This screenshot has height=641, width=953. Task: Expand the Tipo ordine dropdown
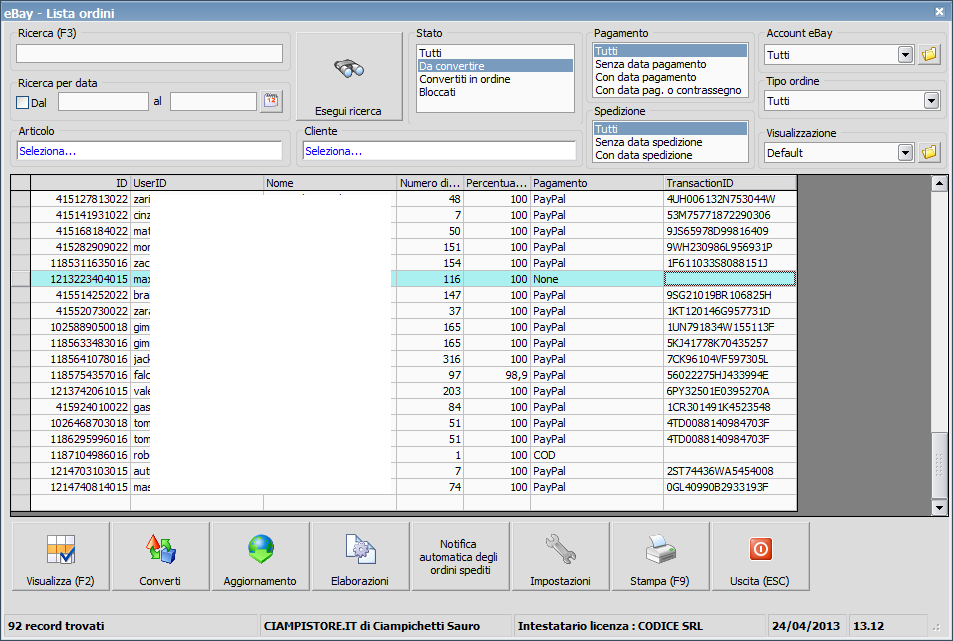tap(931, 101)
